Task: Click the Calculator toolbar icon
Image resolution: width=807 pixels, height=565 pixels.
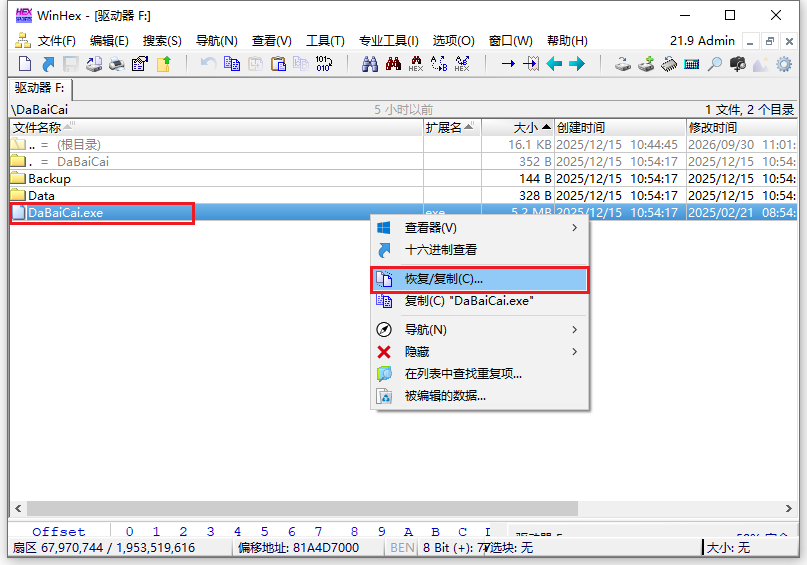Action: [692, 64]
